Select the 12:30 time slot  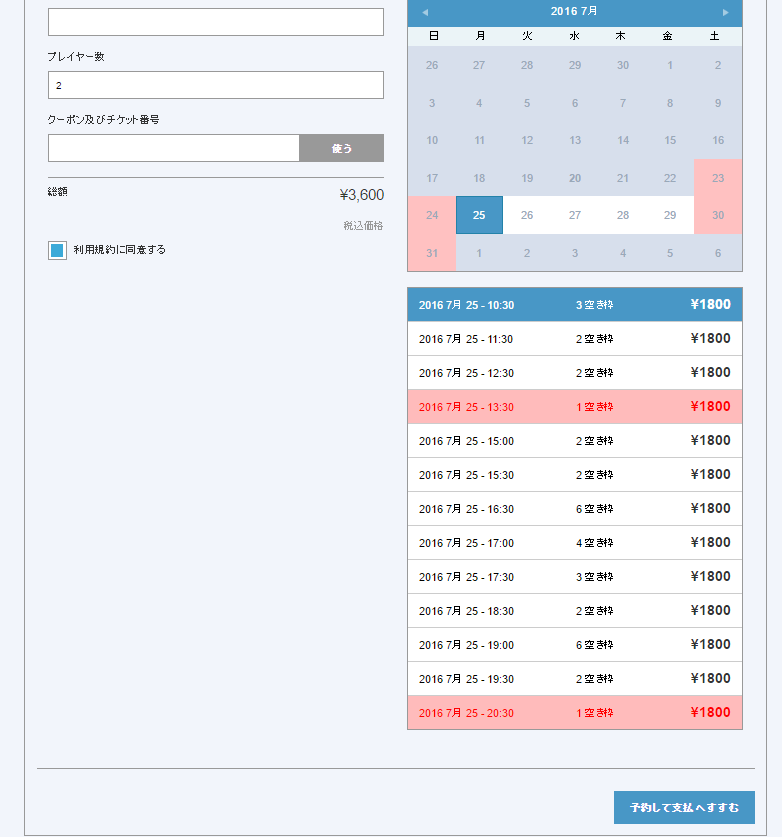(x=575, y=373)
